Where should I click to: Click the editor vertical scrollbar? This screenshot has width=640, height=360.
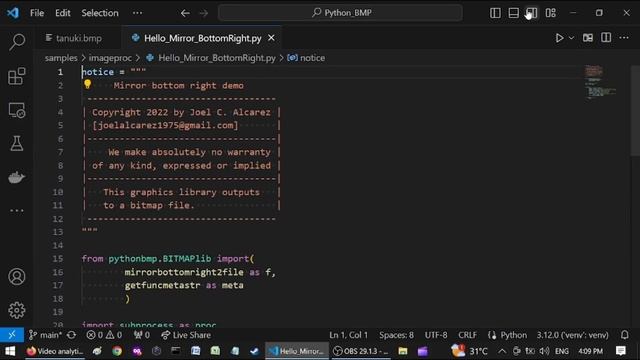coord(635,110)
